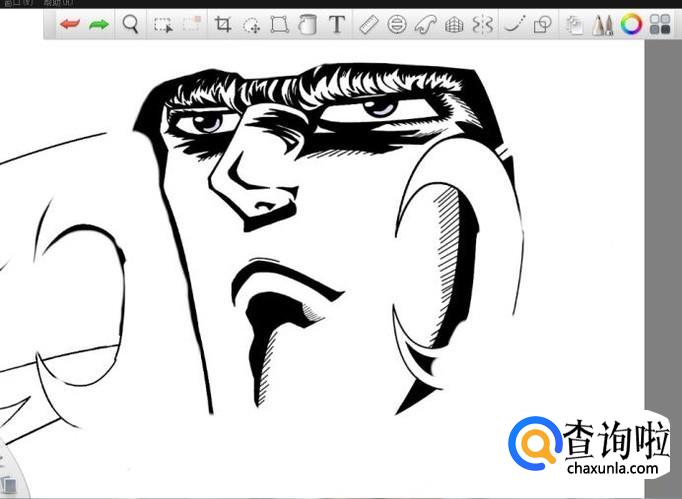Open the Draw Style shapes tool
Screen dimensions: 682x499
coord(542,24)
